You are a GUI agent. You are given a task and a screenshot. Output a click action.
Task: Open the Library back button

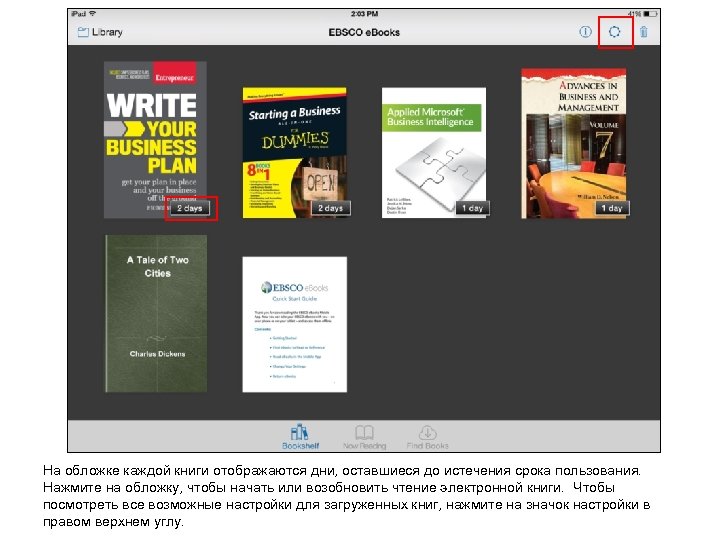100,32
